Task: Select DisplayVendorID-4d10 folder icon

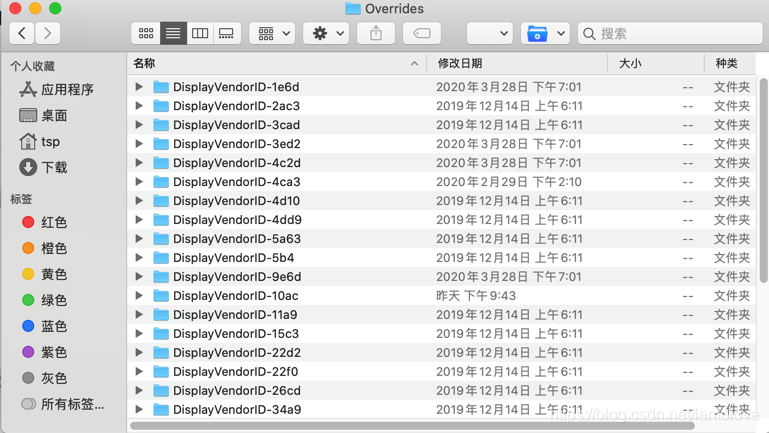Action: tap(161, 201)
